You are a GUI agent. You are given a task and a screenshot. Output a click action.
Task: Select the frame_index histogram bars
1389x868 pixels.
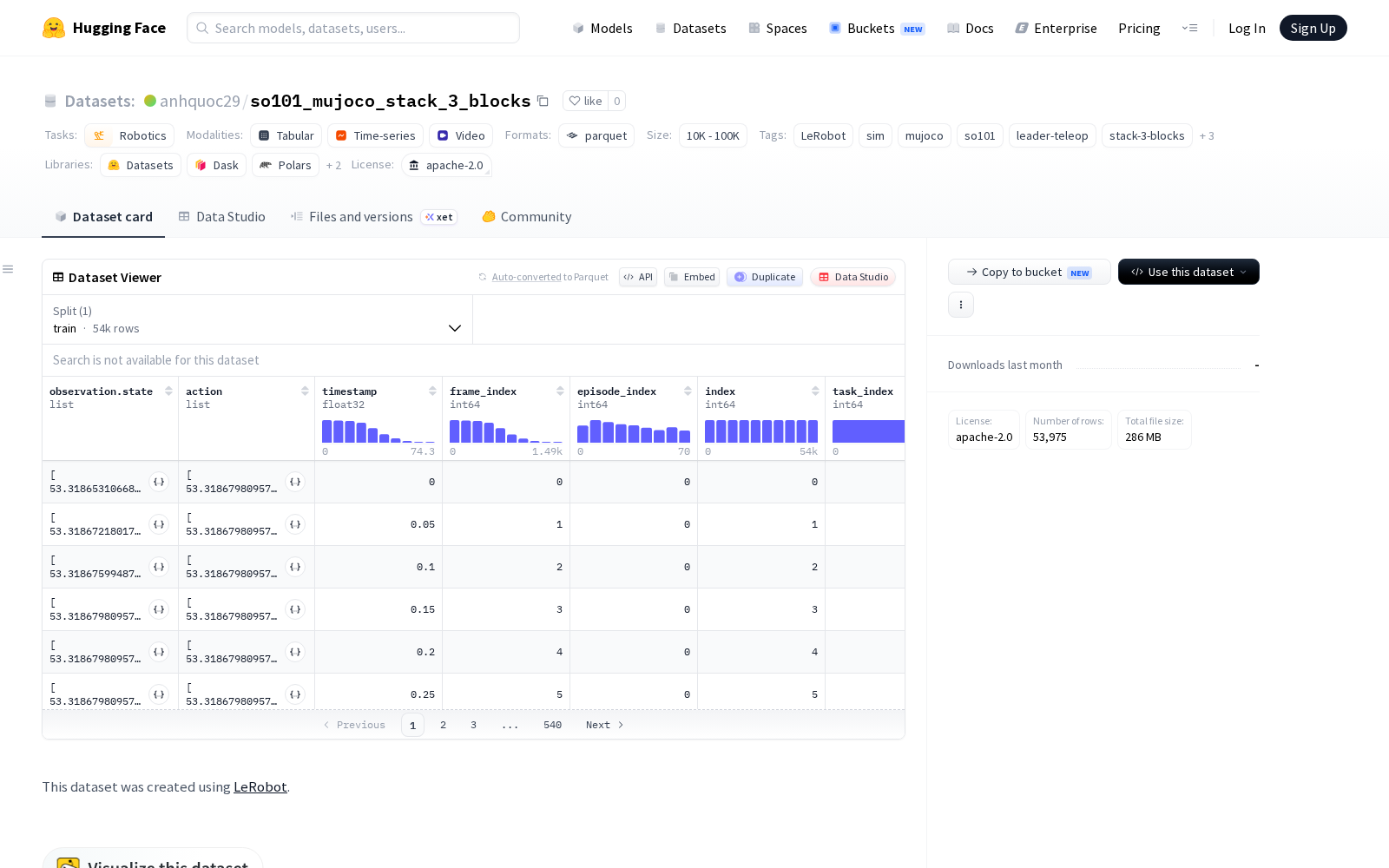tap(506, 431)
